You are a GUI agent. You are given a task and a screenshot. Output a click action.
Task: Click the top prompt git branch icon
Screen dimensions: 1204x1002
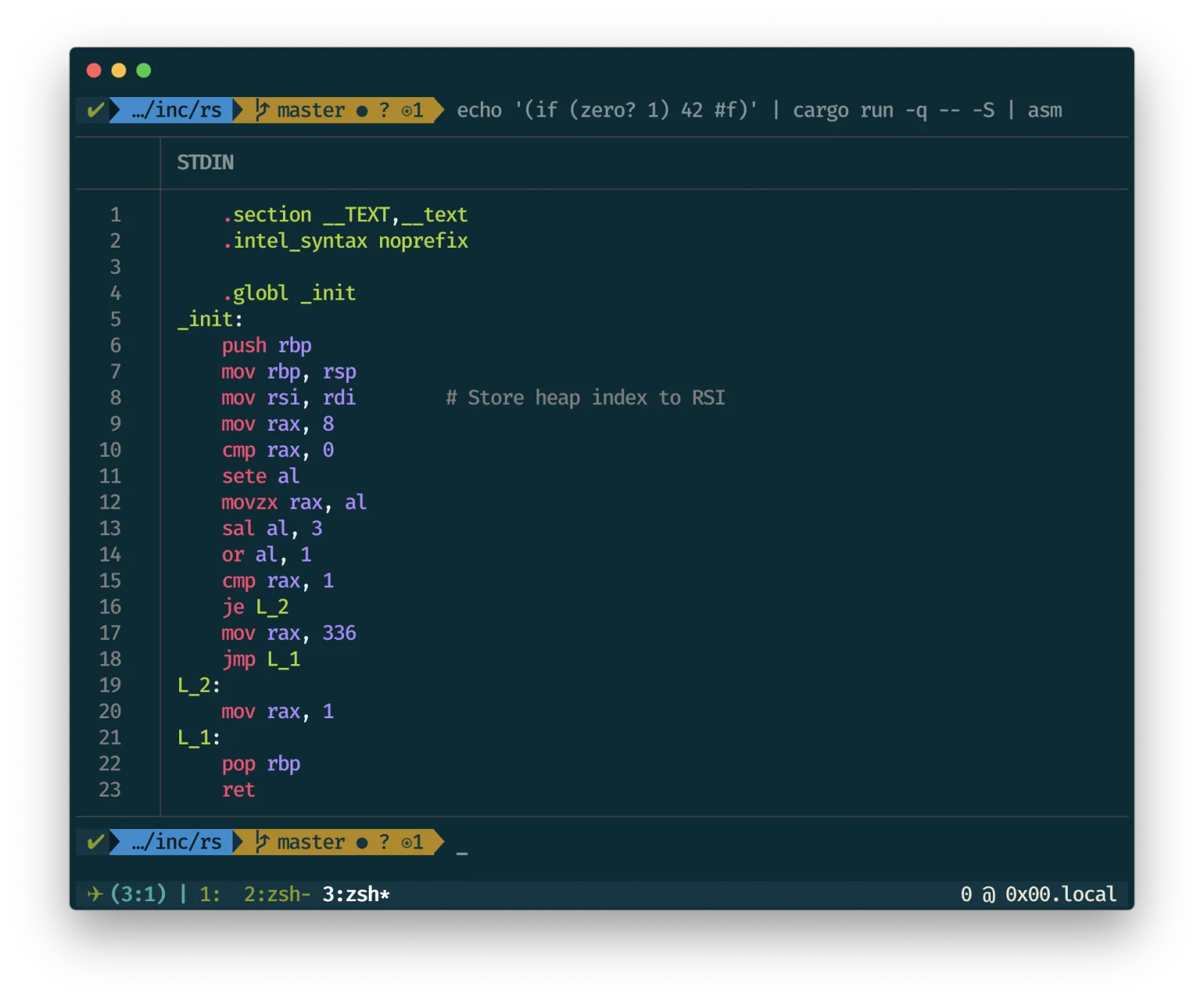[262, 110]
